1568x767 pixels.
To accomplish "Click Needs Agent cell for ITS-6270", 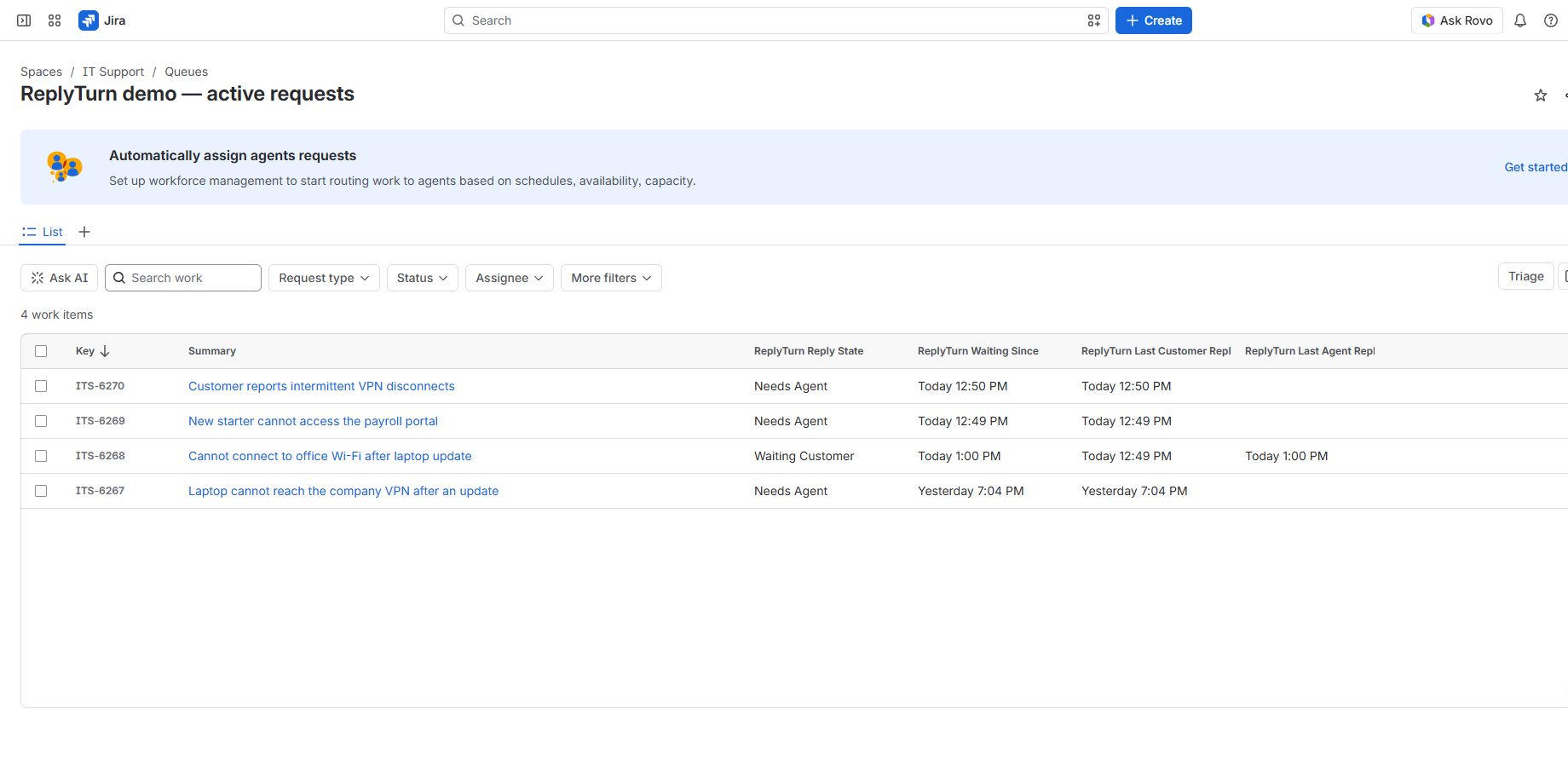I will [791, 386].
